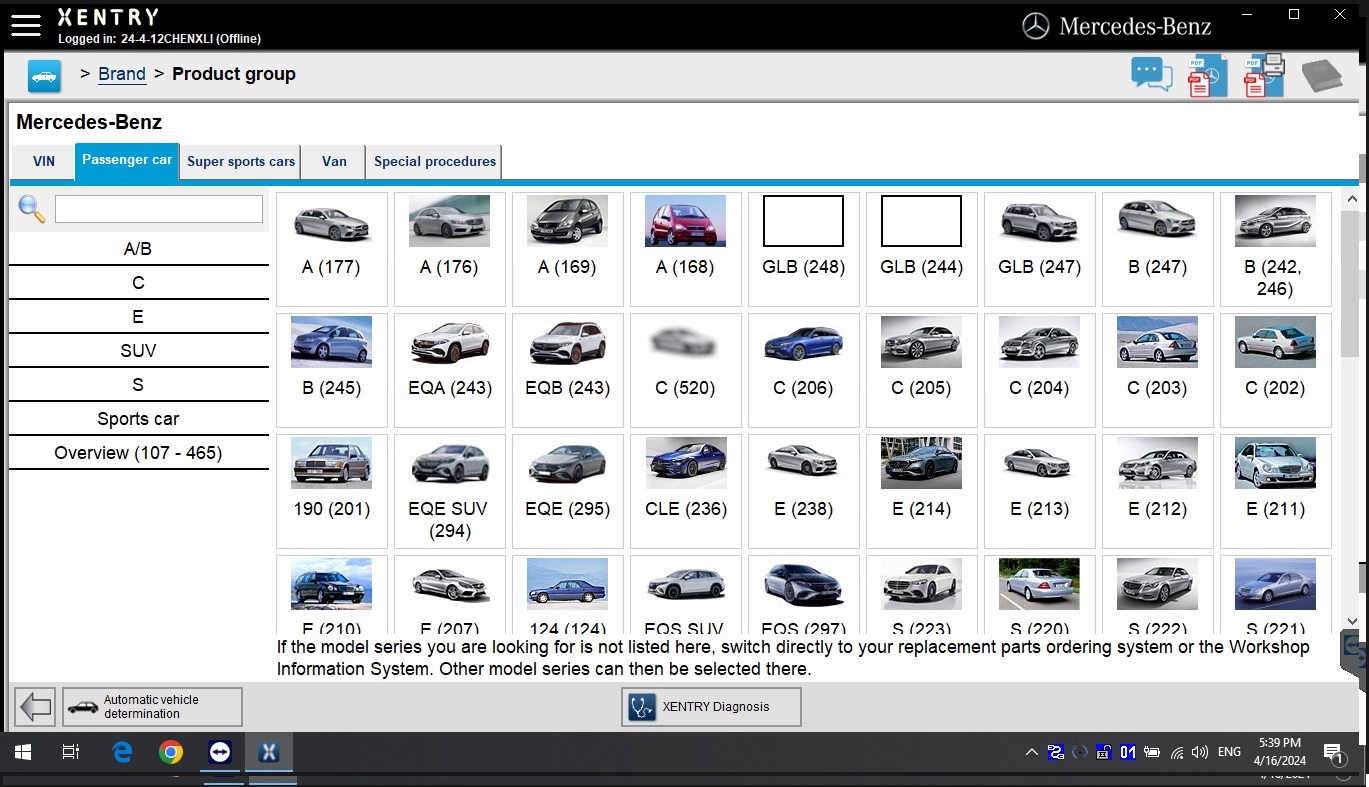Switch to the VIN tab

(44, 162)
